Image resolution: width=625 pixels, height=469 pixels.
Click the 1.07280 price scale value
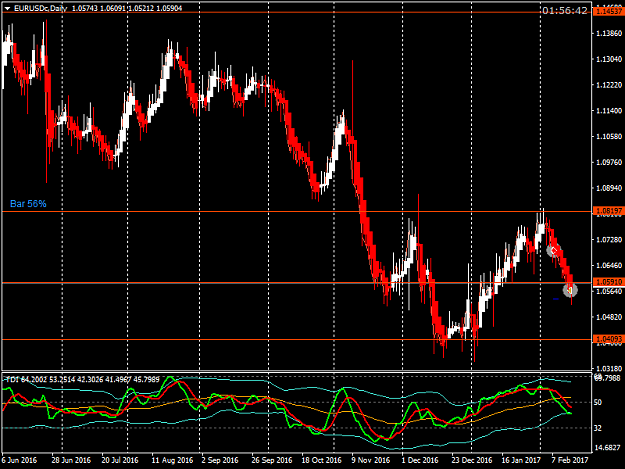(x=609, y=239)
